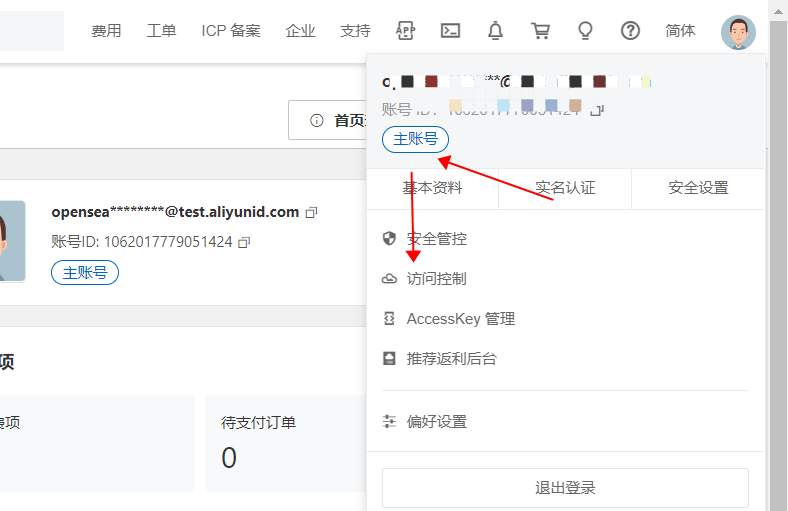
Task: Click the 待支付订单 card
Action: 286,443
